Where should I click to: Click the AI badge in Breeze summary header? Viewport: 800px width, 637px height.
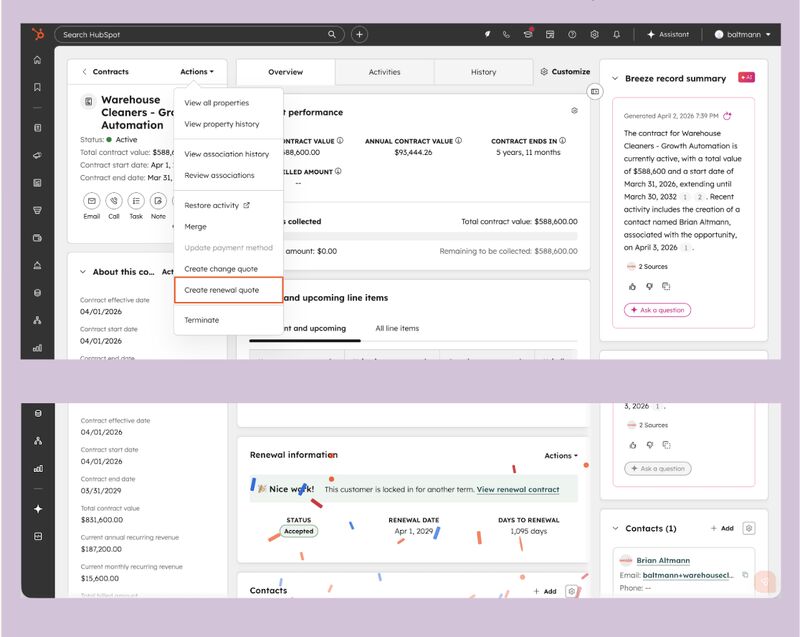pyautogui.click(x=746, y=78)
